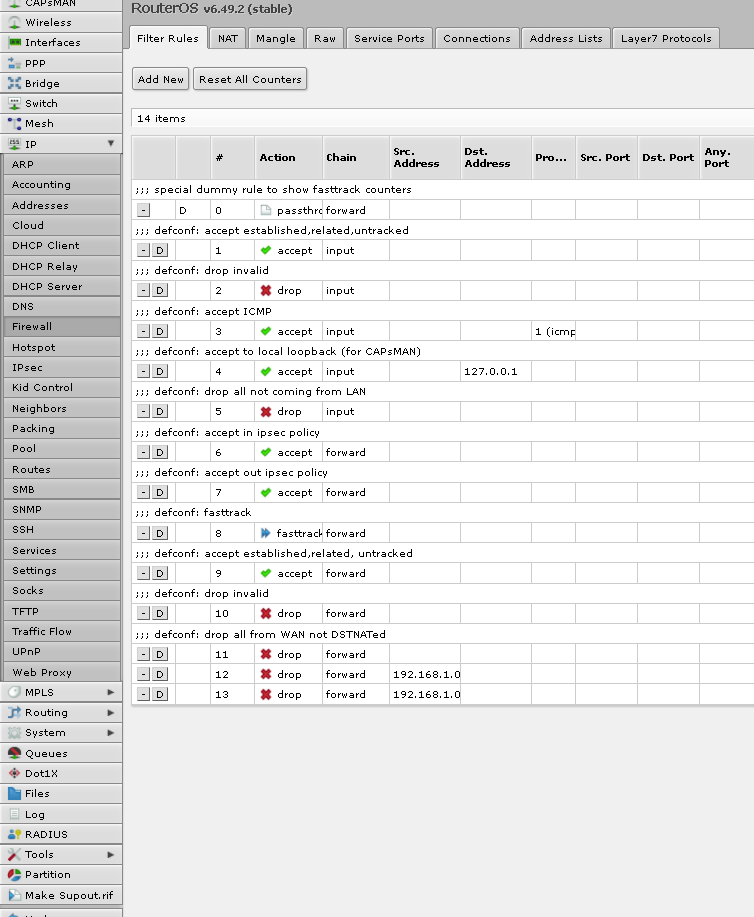The image size is (754, 917).
Task: Click red drop icon on rule 2
Action: 266,291
